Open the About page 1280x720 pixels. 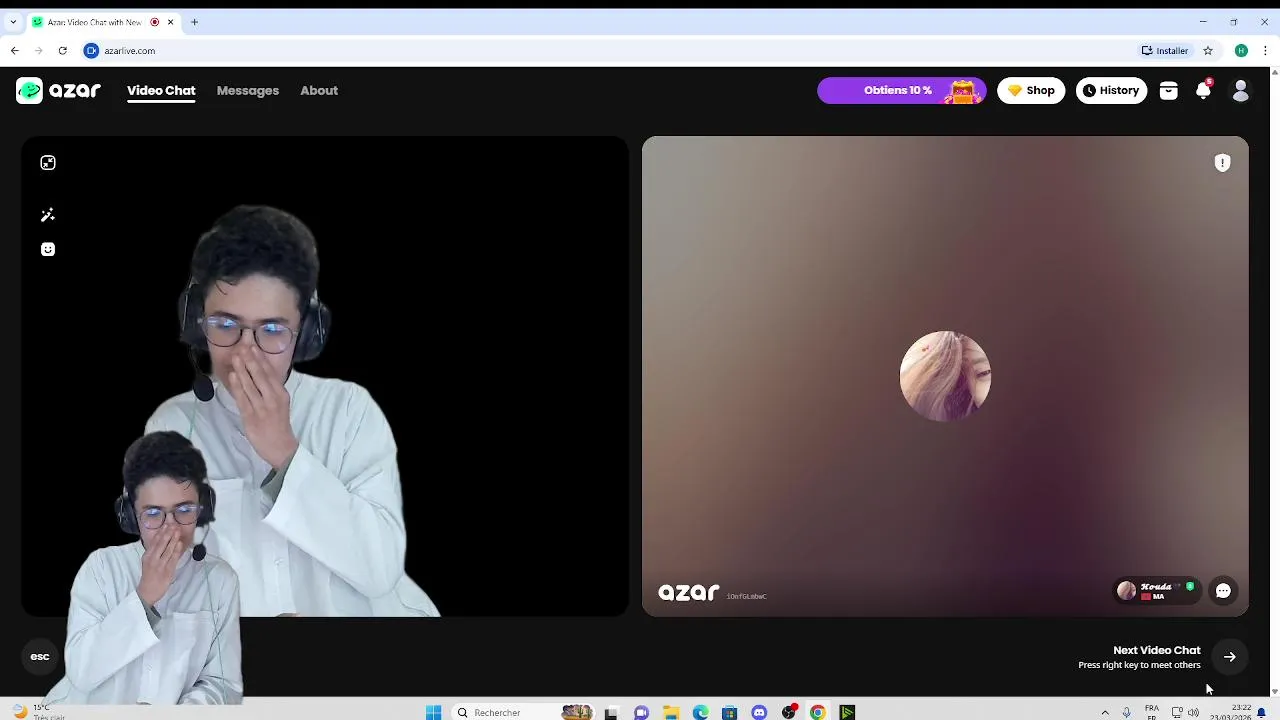tap(319, 90)
